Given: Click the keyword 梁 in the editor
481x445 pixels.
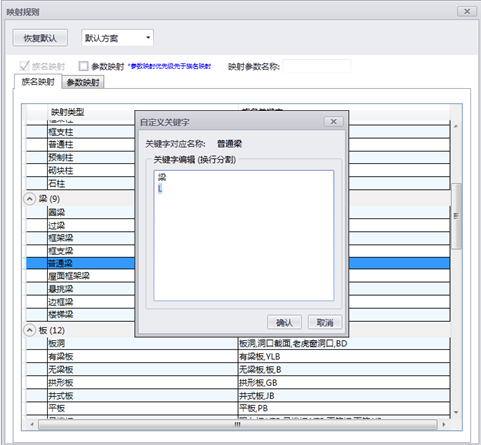Looking at the screenshot, I should click(162, 177).
